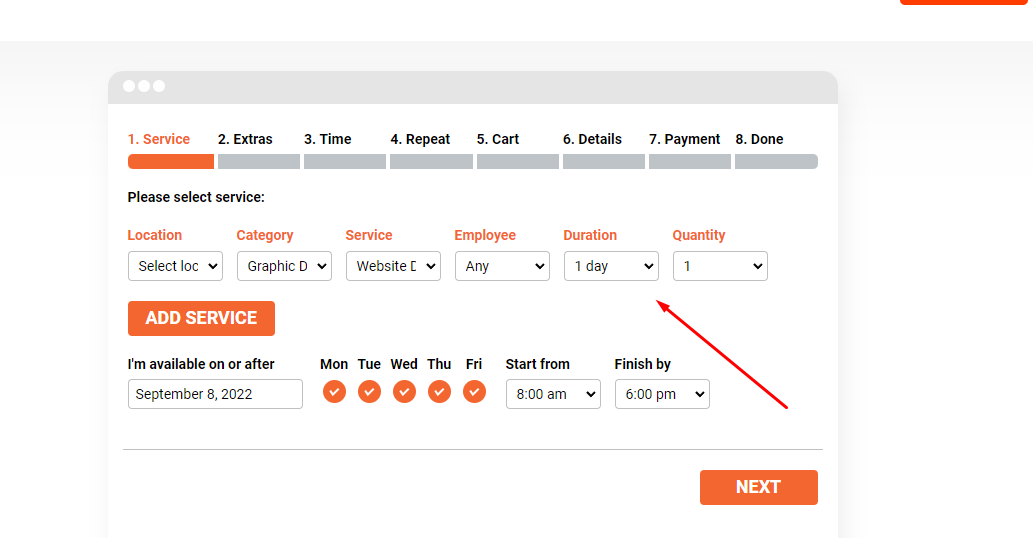Deselect the Thu availability circle
The height and width of the screenshot is (538, 1033).
(439, 392)
